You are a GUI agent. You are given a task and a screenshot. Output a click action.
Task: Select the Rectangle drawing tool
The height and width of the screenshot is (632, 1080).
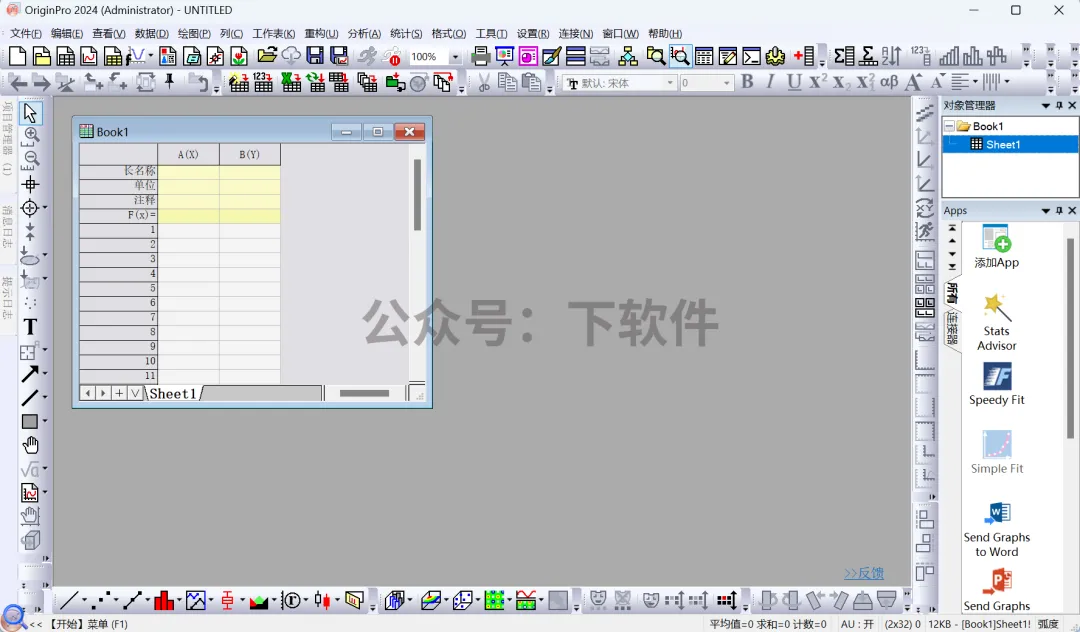(x=30, y=421)
